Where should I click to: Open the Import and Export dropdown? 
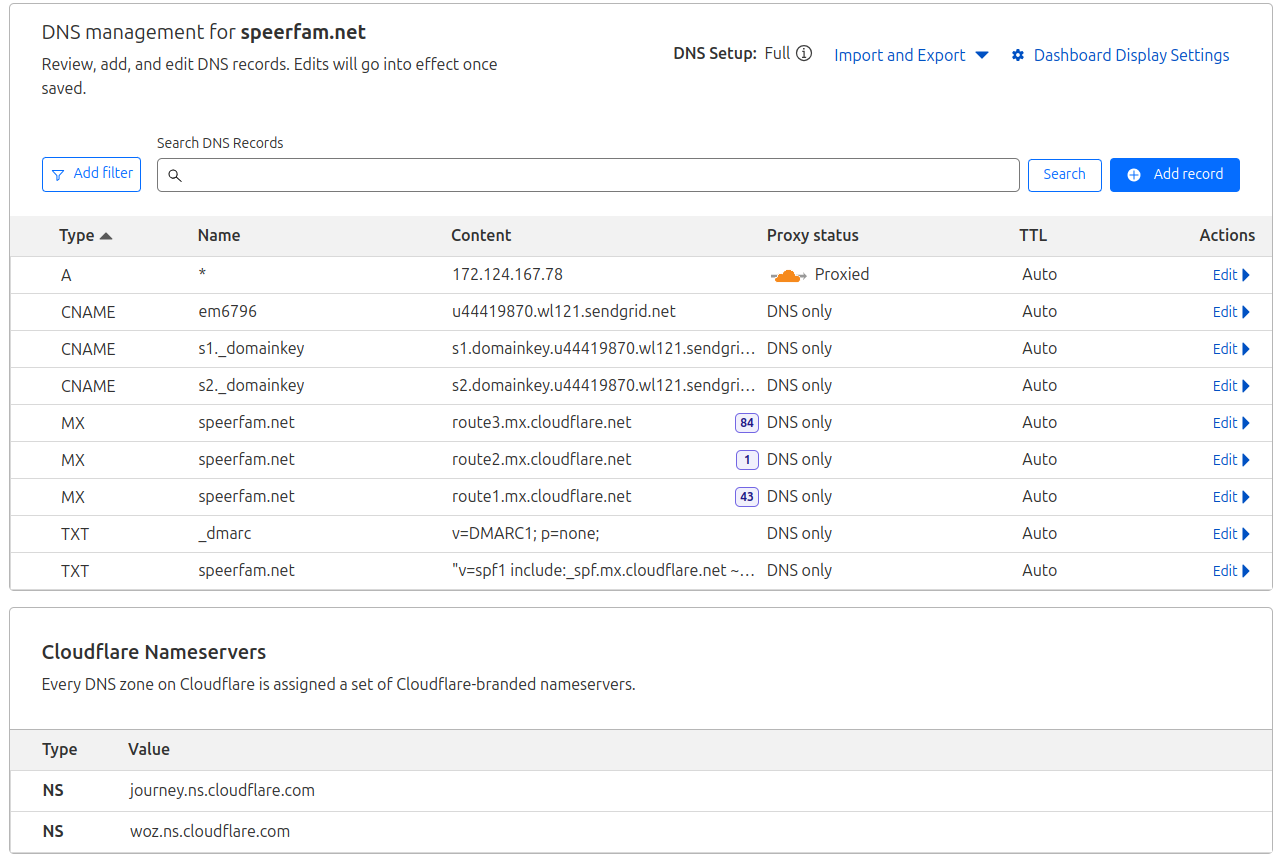click(x=910, y=56)
